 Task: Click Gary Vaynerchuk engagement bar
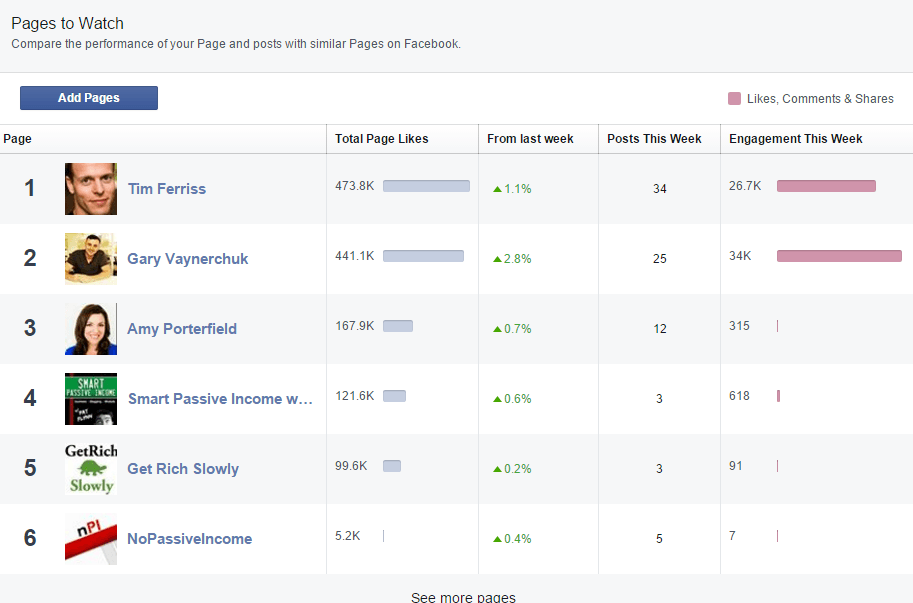839,256
